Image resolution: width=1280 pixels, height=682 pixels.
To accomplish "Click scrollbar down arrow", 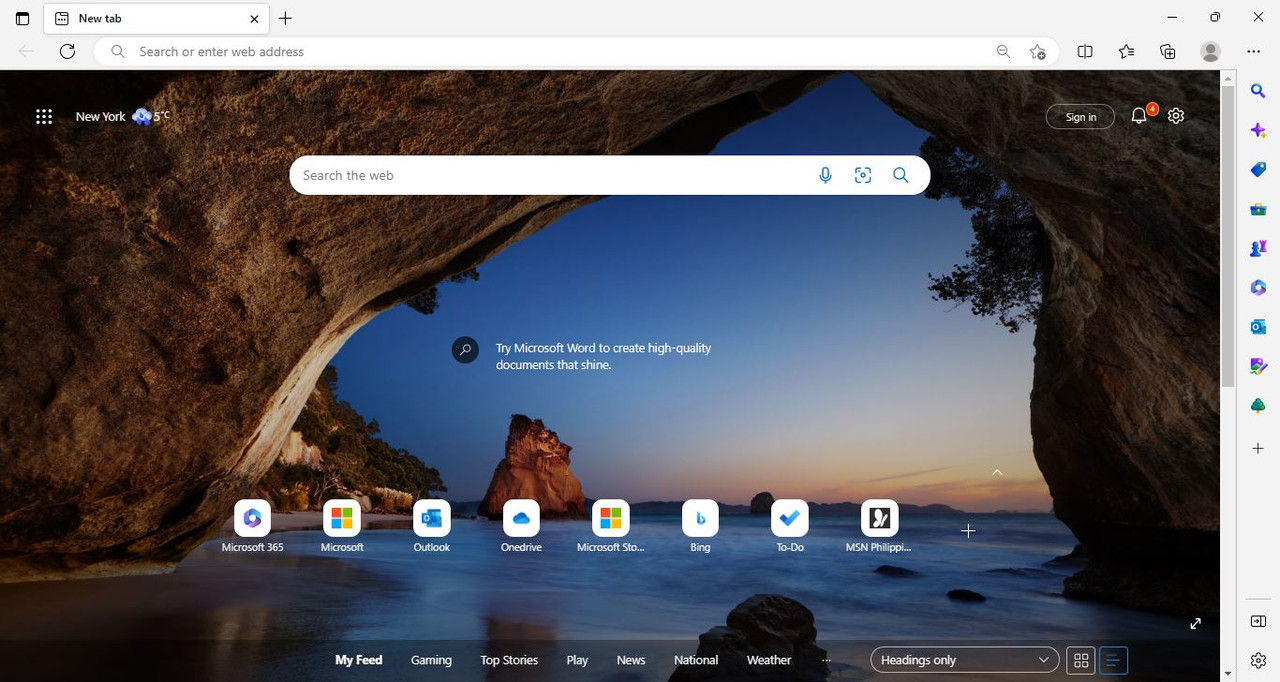I will click(1228, 675).
